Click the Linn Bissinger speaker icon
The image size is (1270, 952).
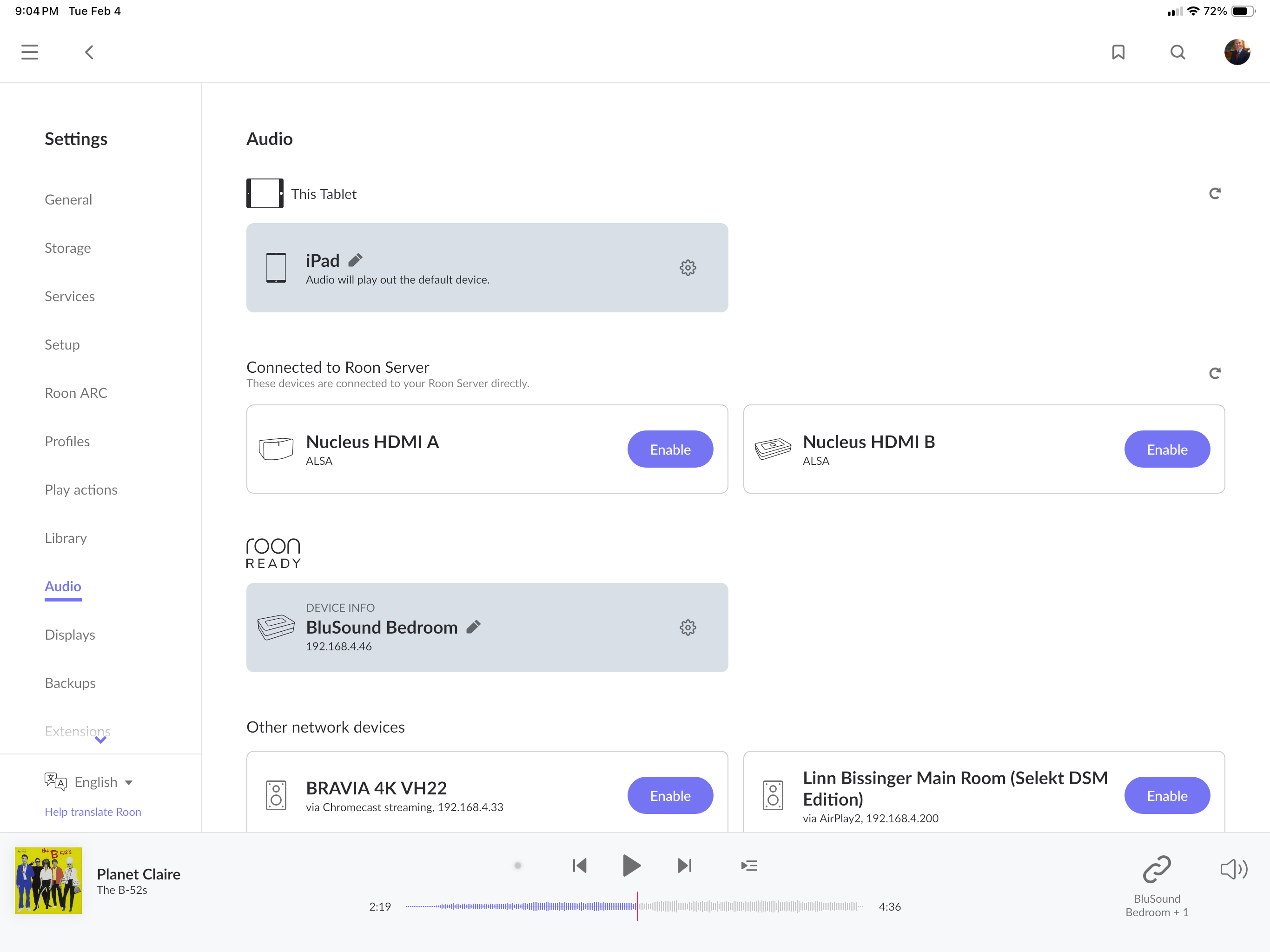pos(772,795)
